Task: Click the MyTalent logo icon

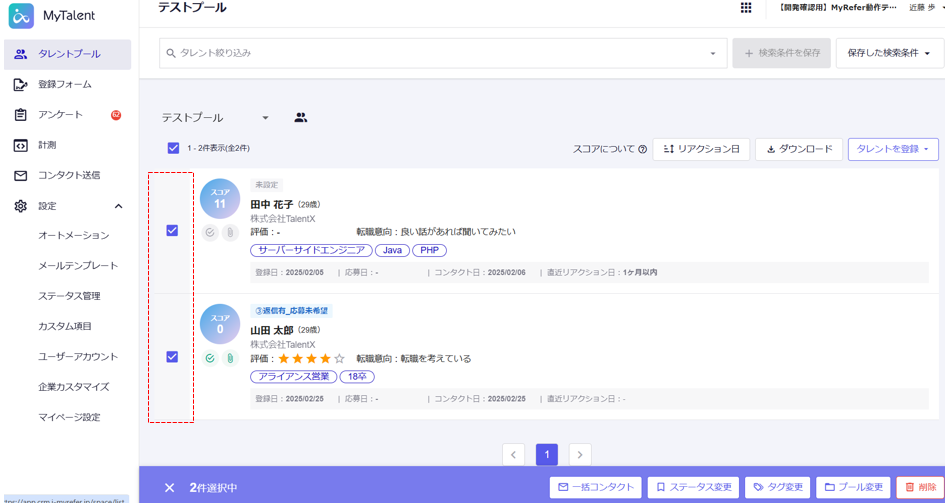Action: 21,16
